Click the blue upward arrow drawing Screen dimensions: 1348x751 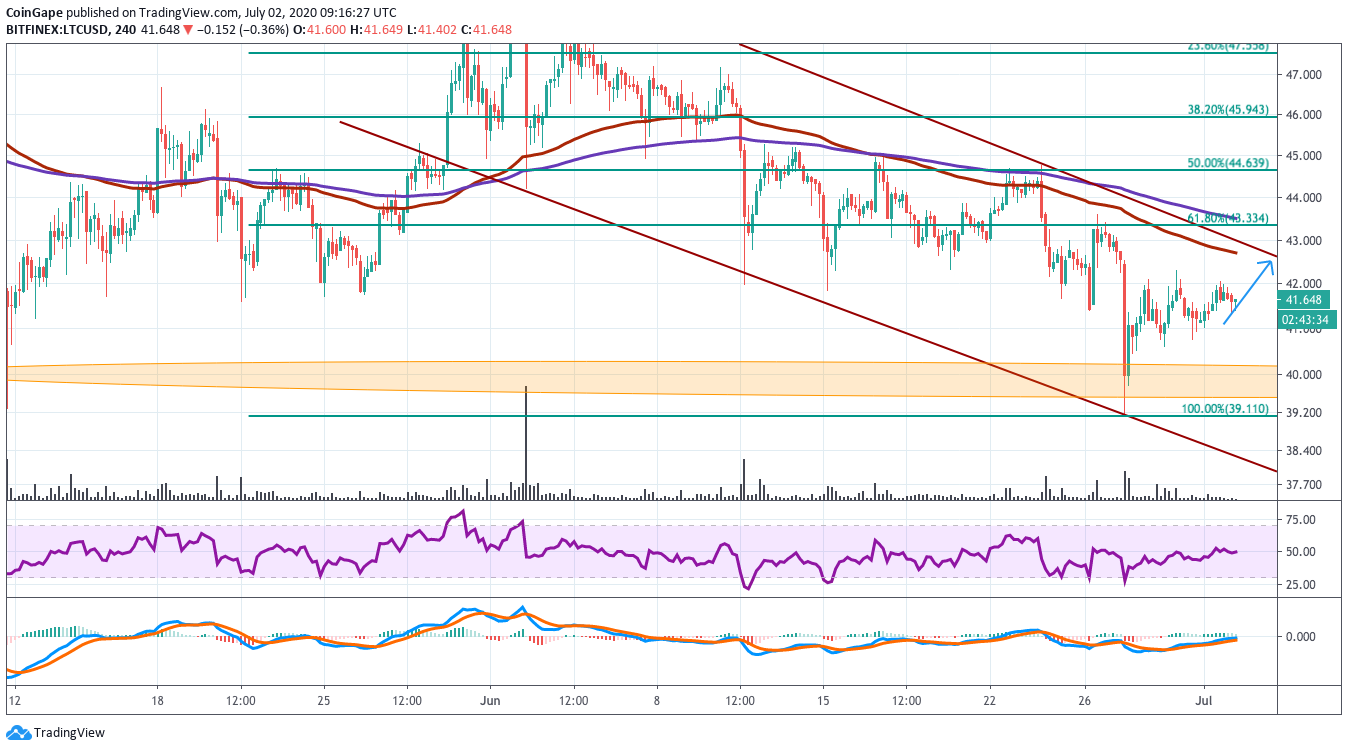pos(1249,291)
